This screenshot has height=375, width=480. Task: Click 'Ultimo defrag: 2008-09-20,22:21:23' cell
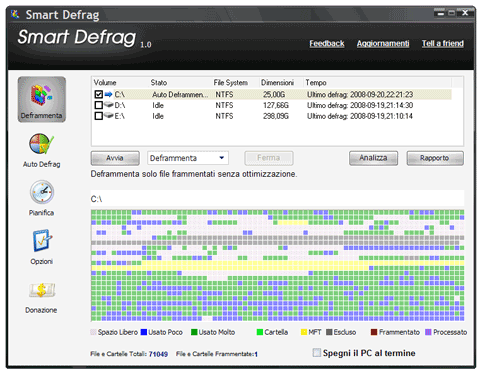(360, 95)
